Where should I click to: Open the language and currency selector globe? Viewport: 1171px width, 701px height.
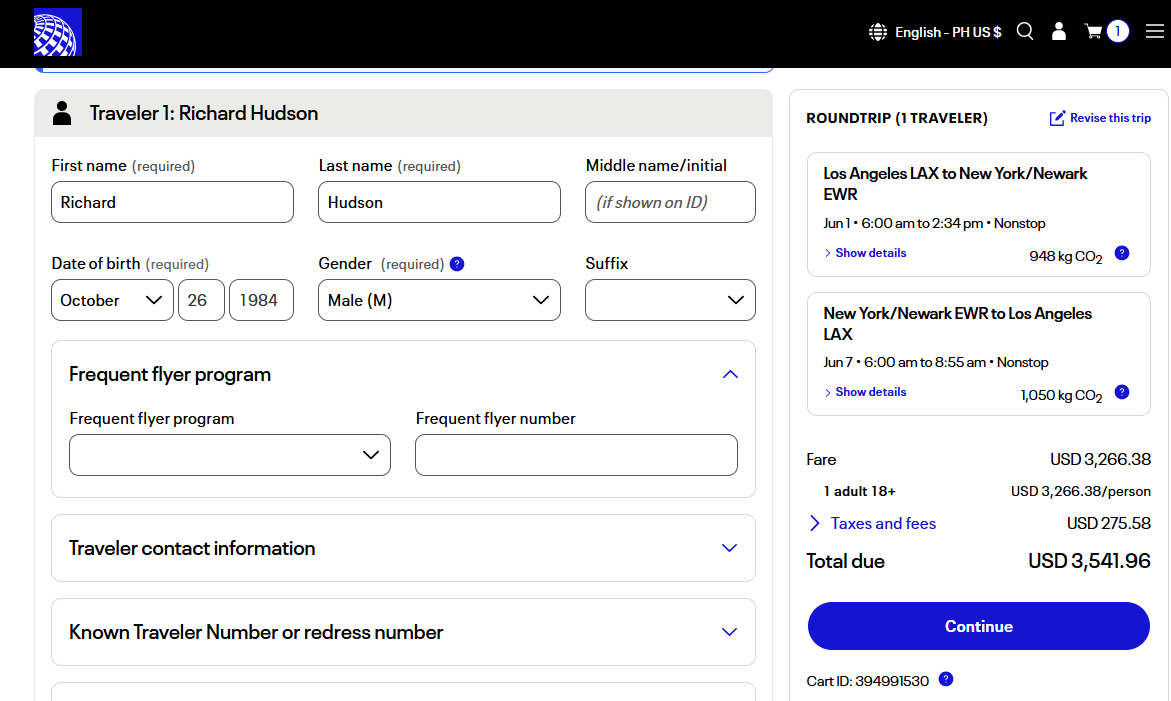878,32
